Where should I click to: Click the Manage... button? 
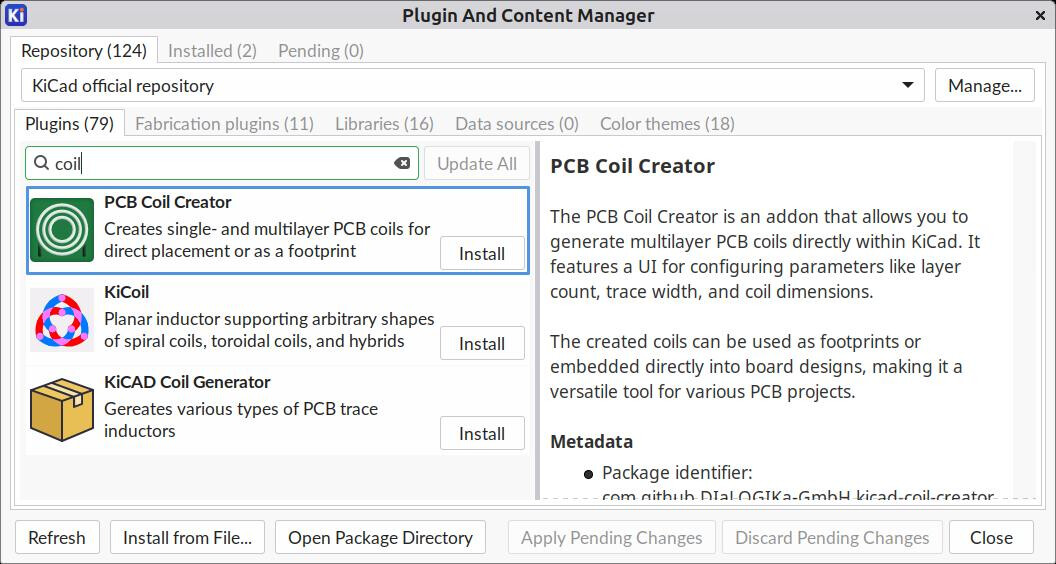click(985, 86)
